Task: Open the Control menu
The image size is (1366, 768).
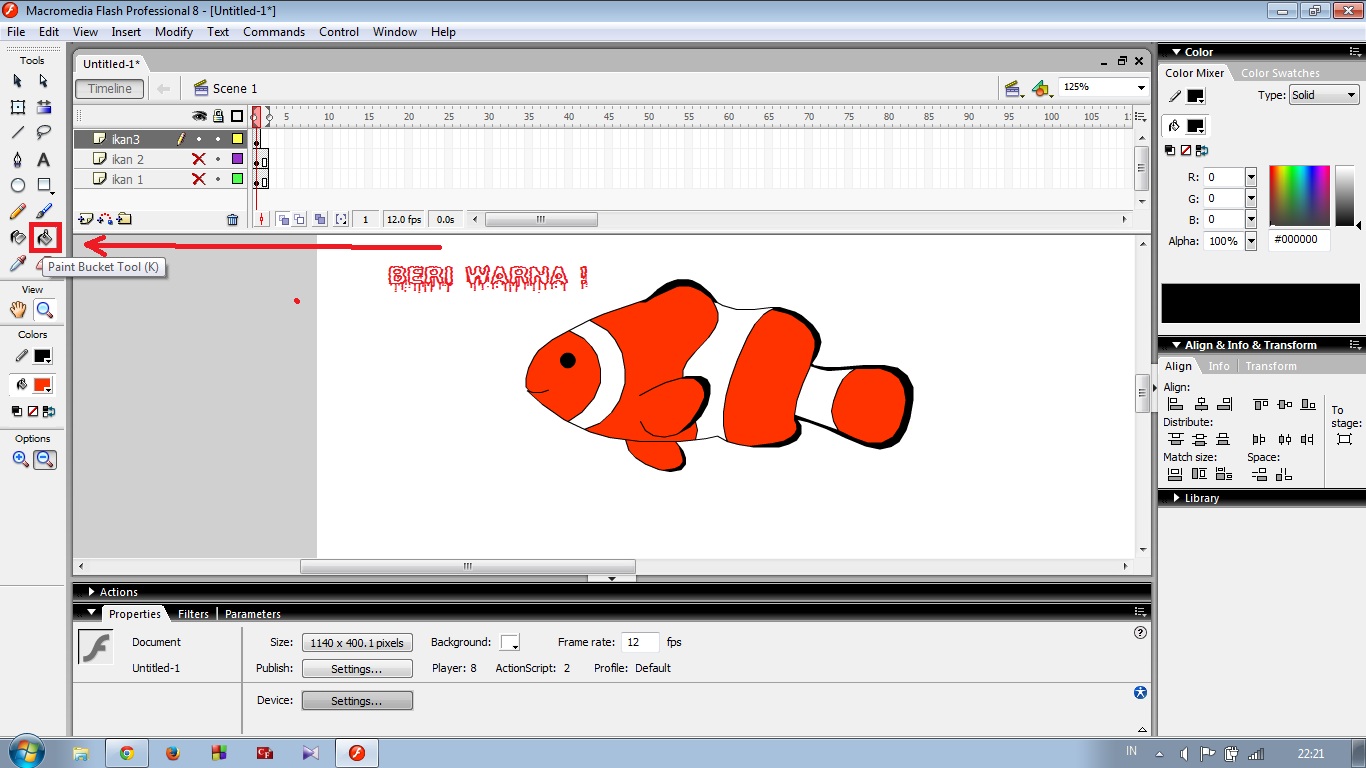Action: pos(339,32)
